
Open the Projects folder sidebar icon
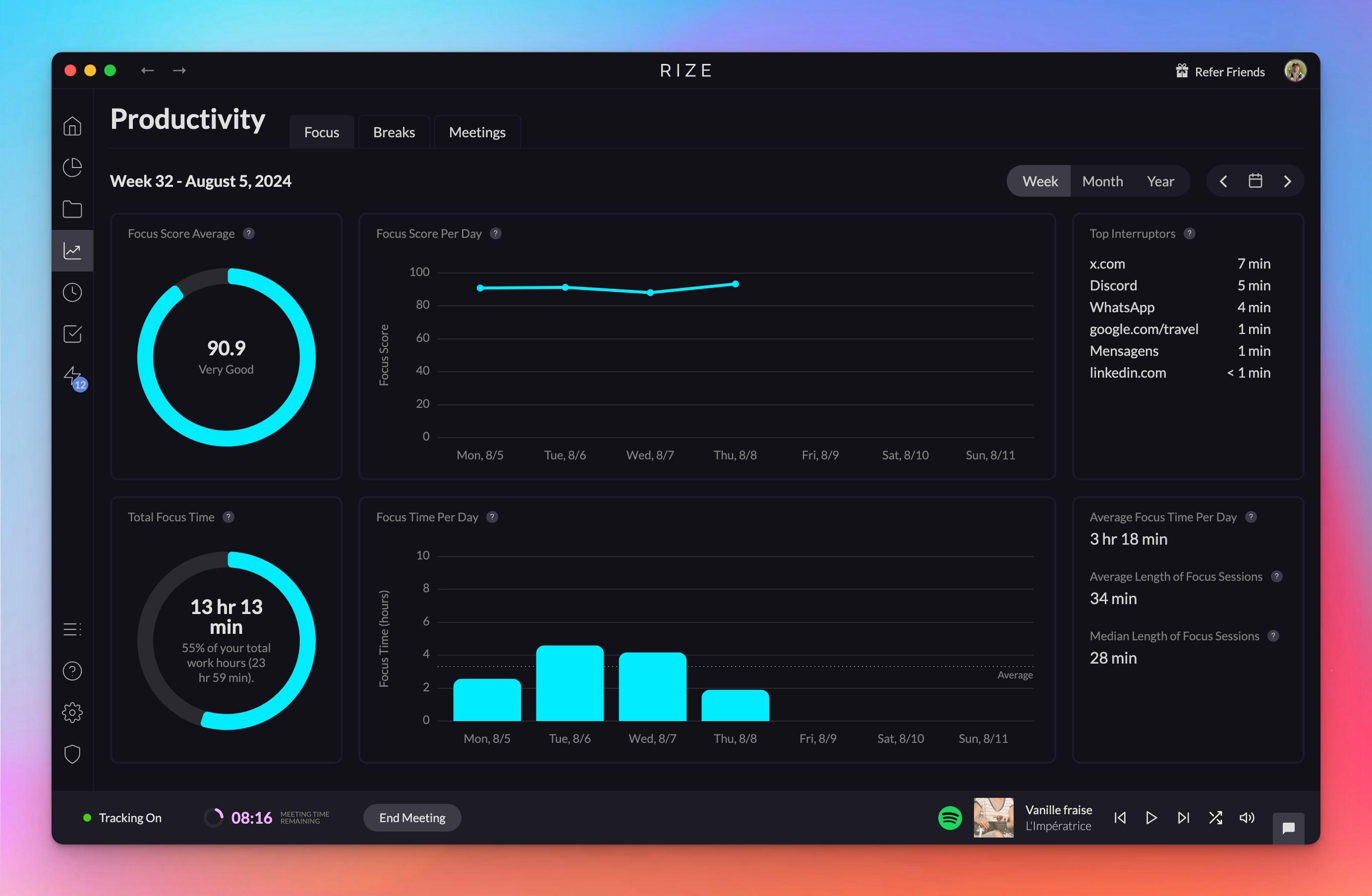coord(72,209)
